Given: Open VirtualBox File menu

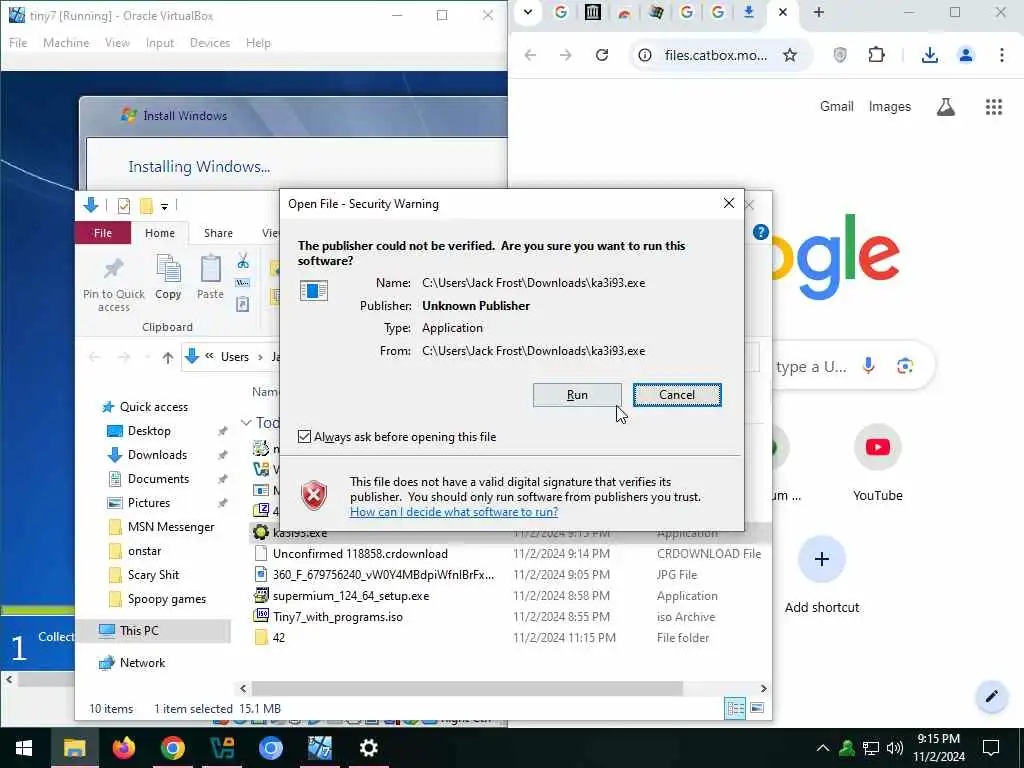Looking at the screenshot, I should (18, 42).
